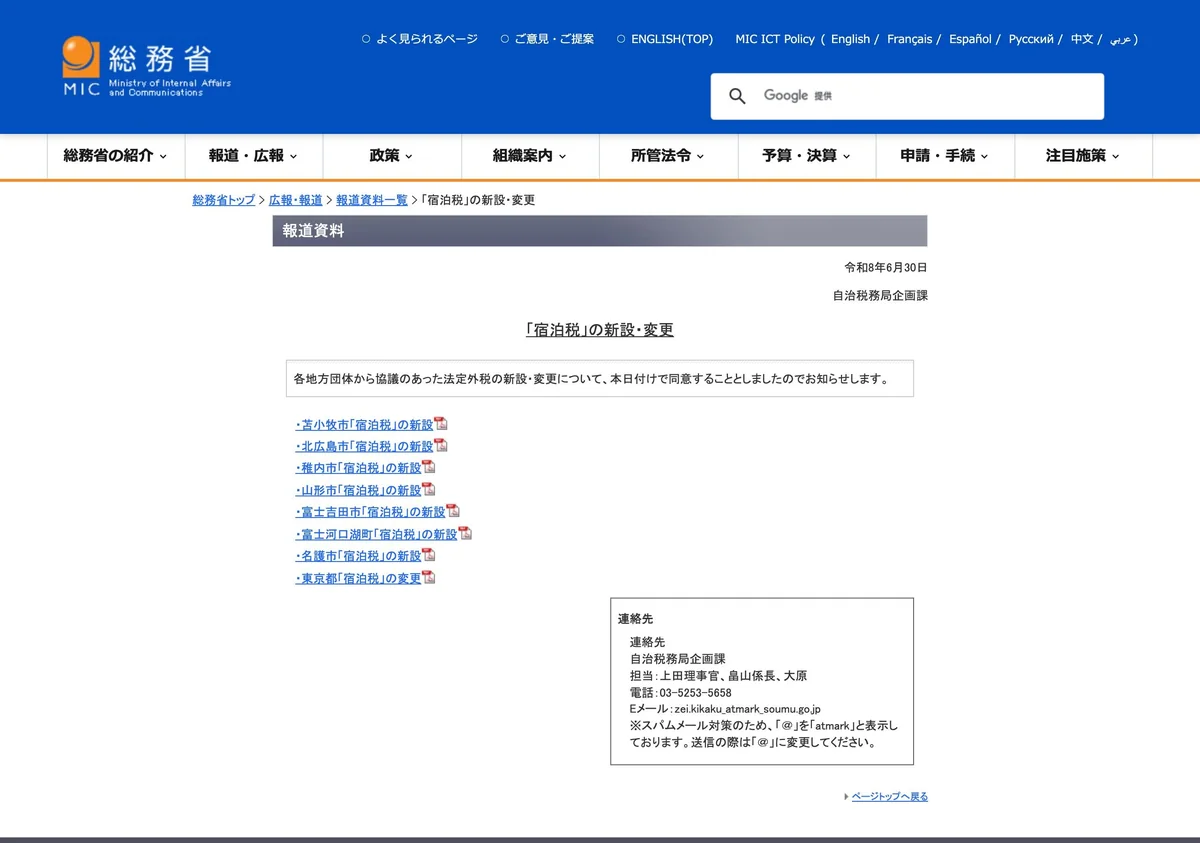Click the 「宿泊税」の新設・変更 page title
Screen dimensions: 1200x843
pos(600,330)
